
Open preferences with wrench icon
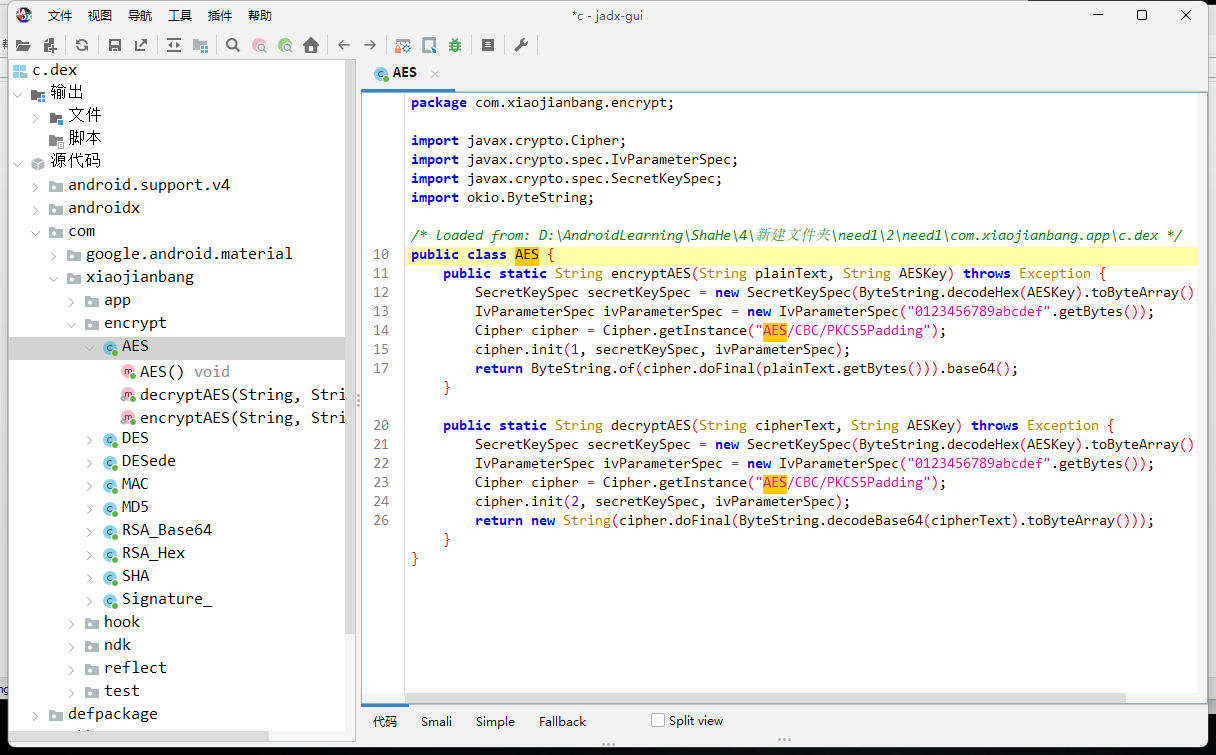point(521,45)
